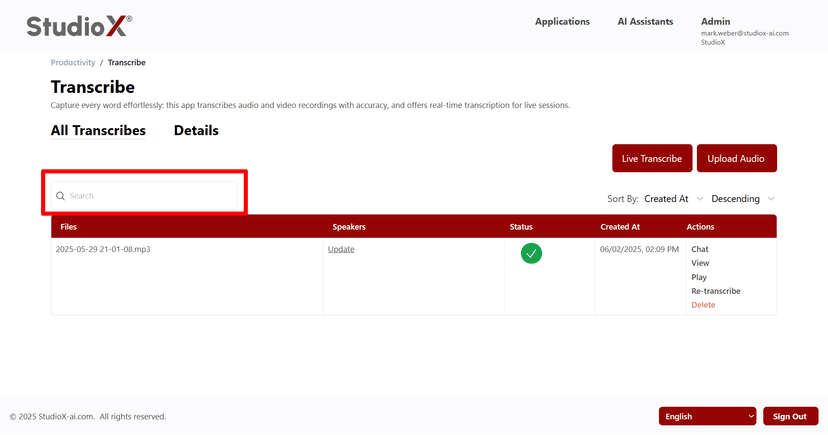This screenshot has width=828, height=435.
Task: Click Re-transcribe action
Action: [x=716, y=291]
